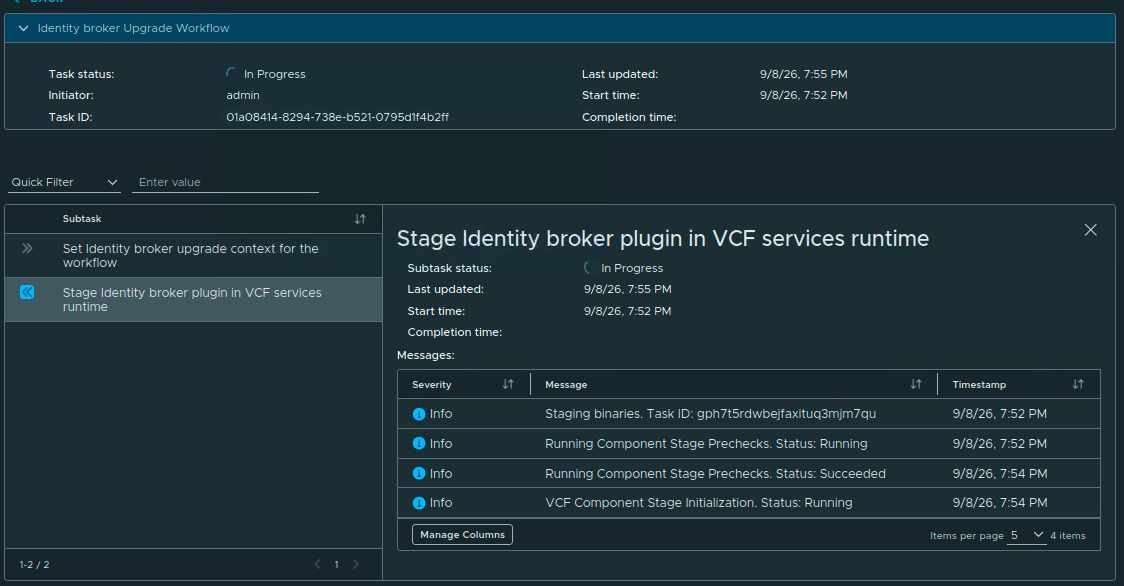Select message Prechecks Status: Running

(706, 443)
